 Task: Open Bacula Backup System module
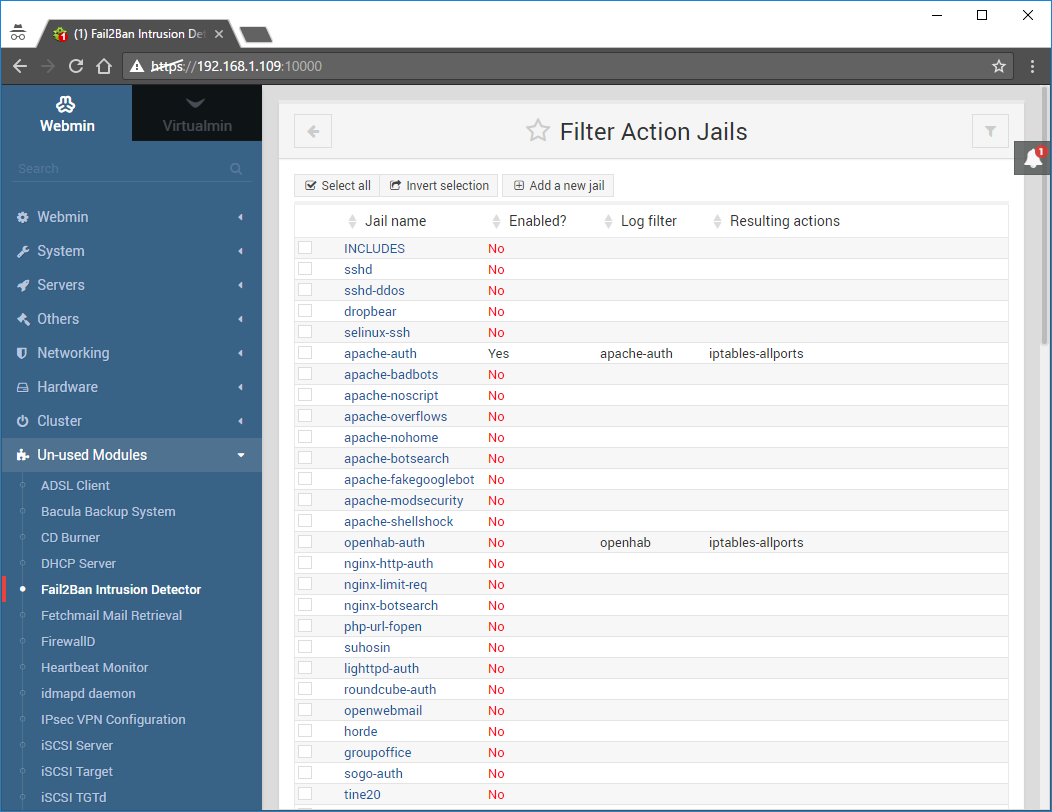click(108, 511)
